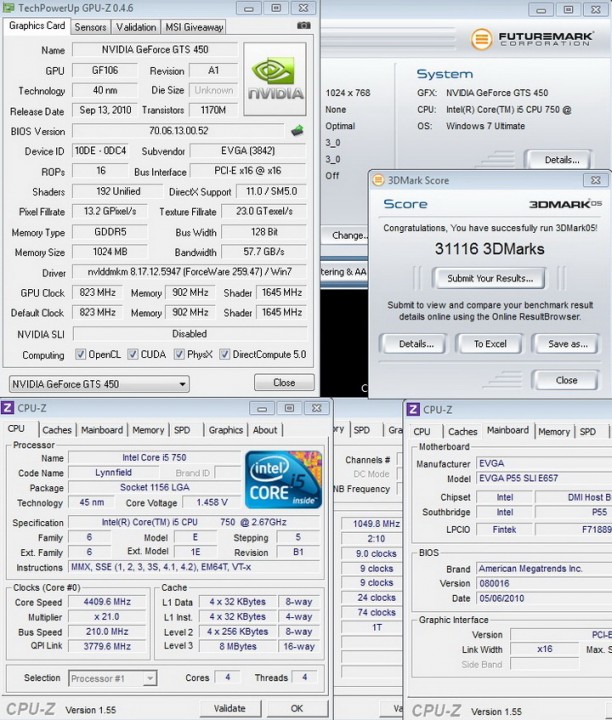Click the BIOS save chip icon in GPU-Z
The height and width of the screenshot is (720, 612).
click(297, 131)
